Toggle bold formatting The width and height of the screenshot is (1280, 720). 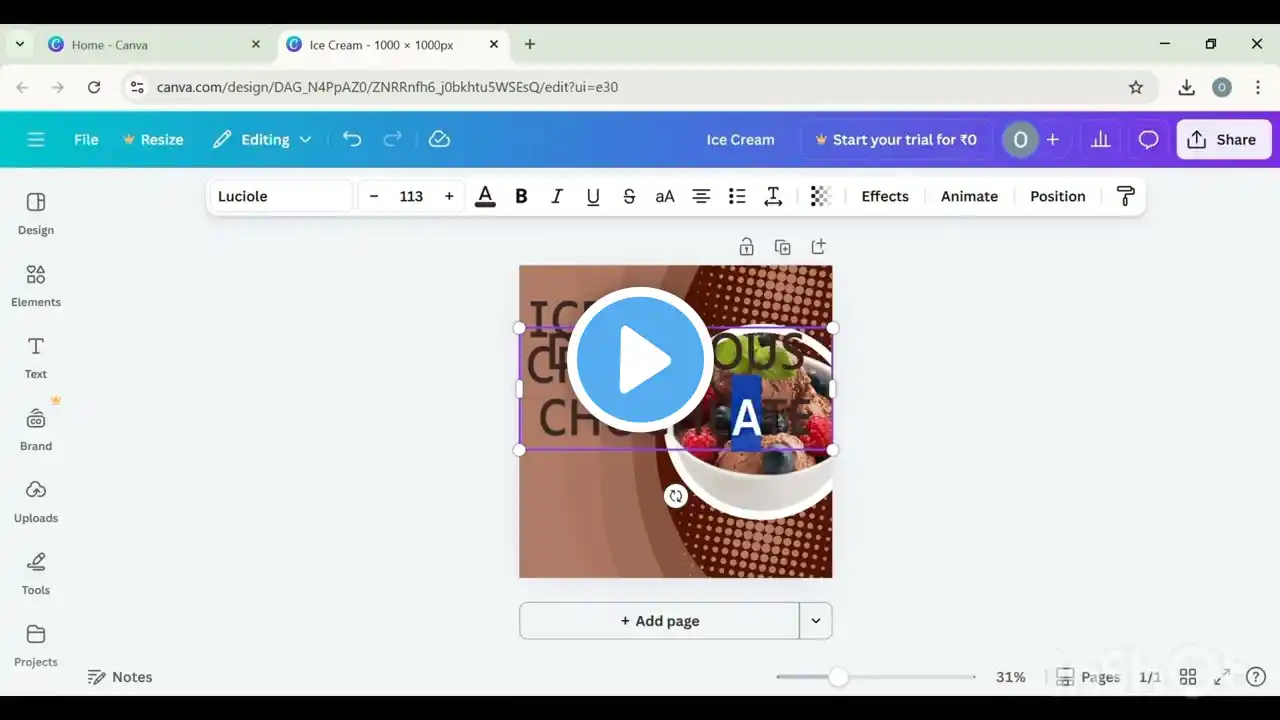click(x=521, y=196)
